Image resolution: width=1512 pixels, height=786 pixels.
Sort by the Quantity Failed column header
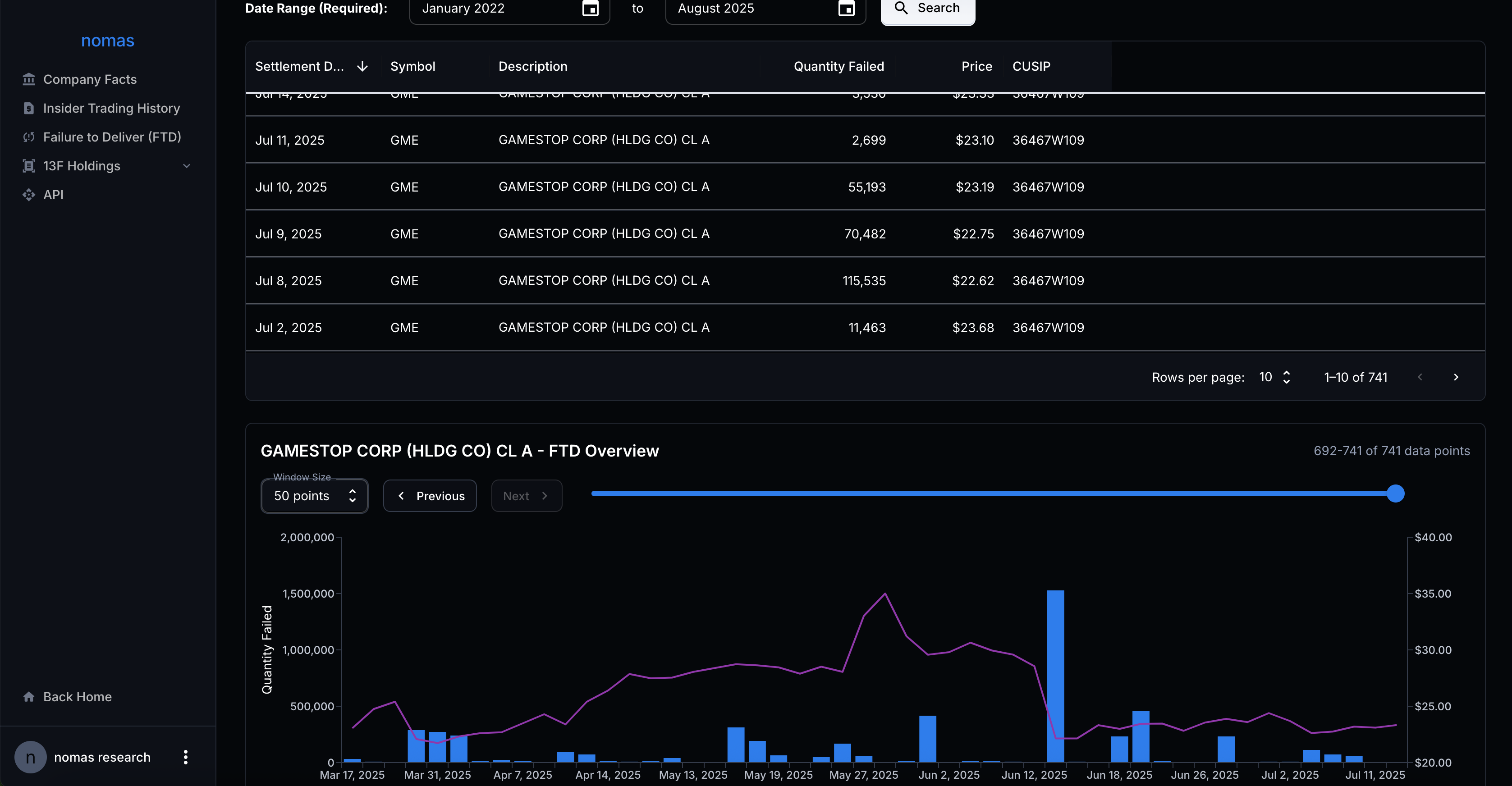[x=839, y=66]
